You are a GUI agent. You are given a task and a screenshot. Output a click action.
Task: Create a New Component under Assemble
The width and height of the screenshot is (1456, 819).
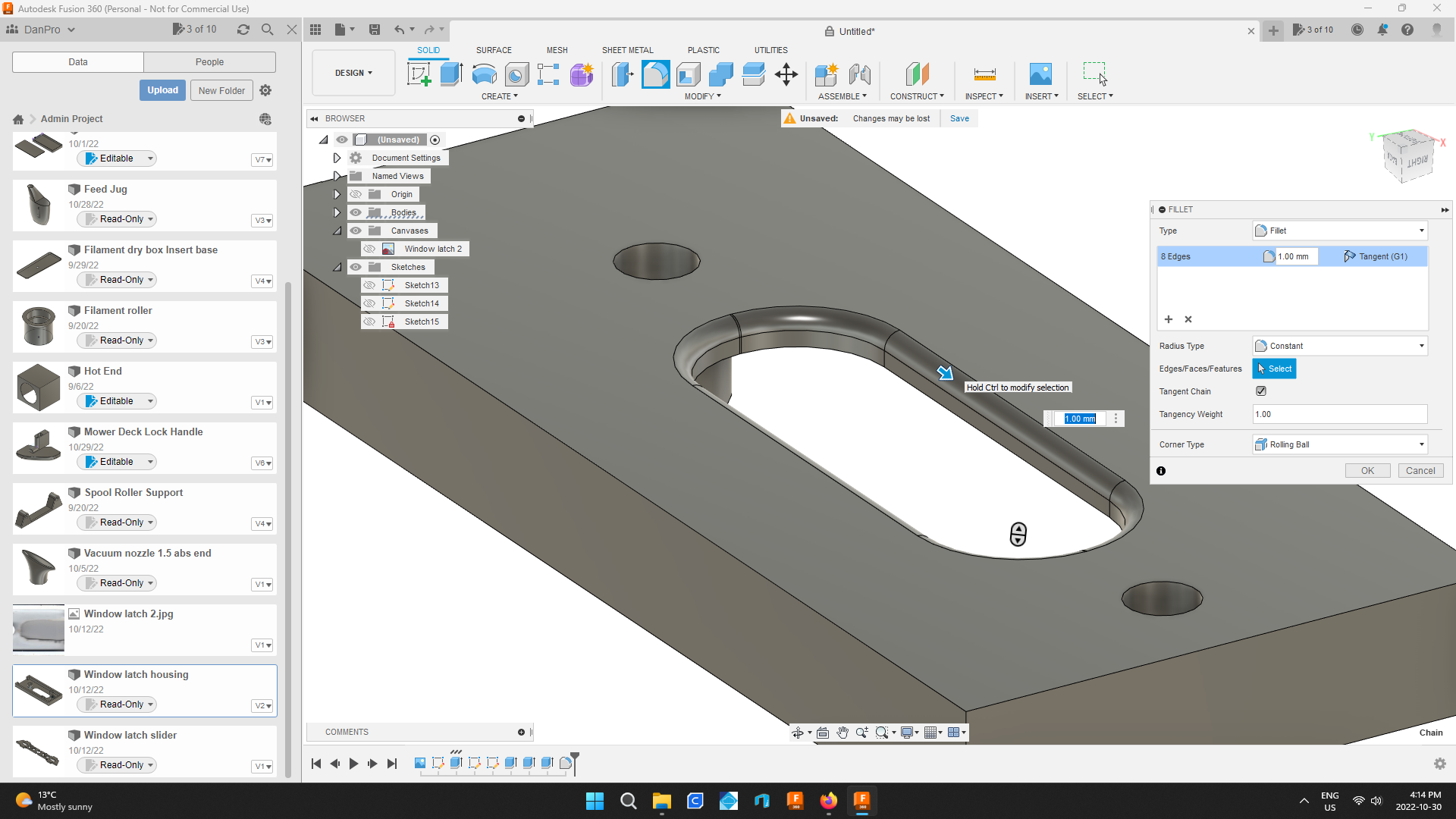[x=826, y=76]
